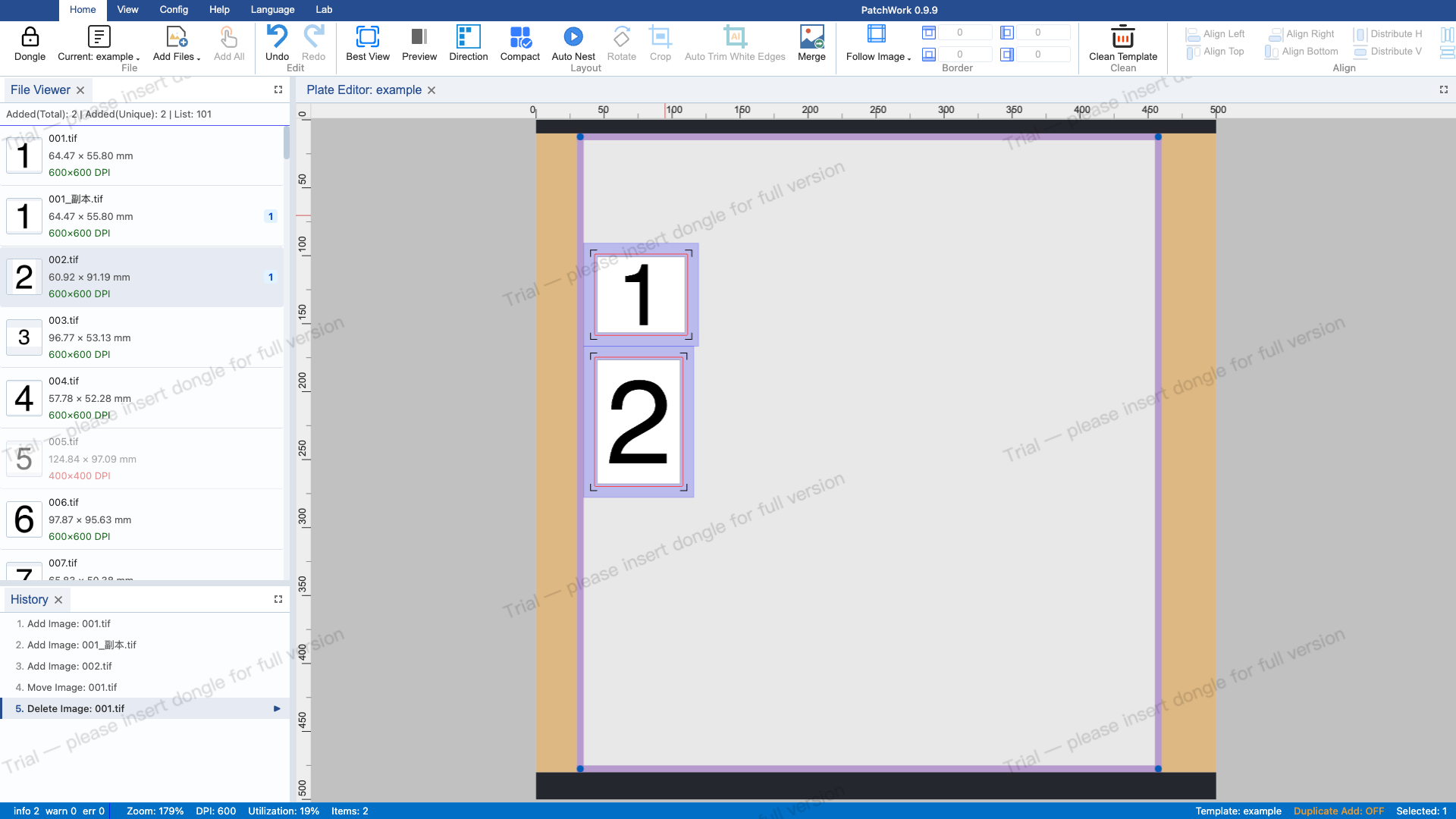
Task: Click Distribute V
Action: 1388,52
